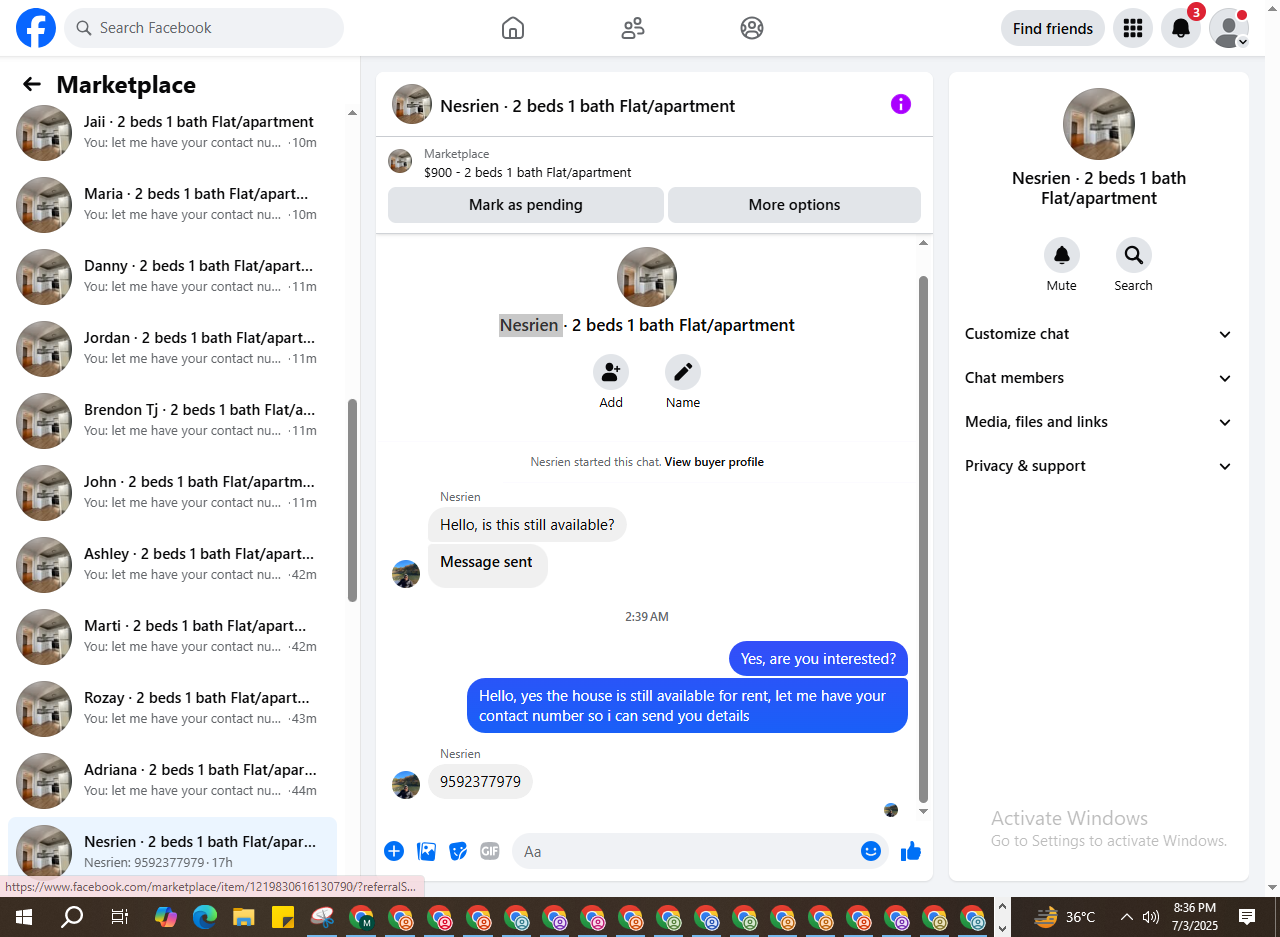Open the emoji picker in message box

coord(871,851)
